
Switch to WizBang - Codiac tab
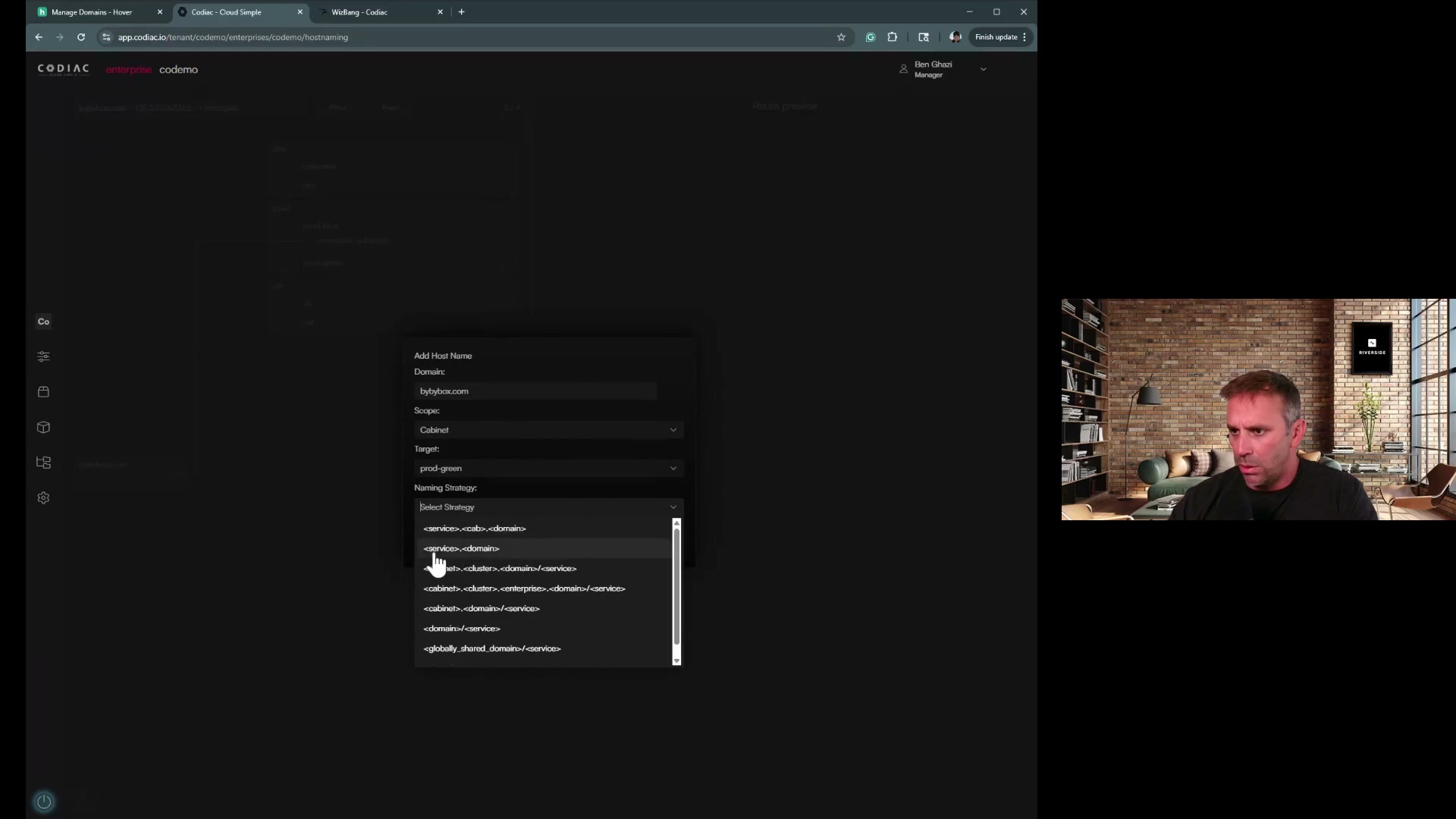coord(359,12)
